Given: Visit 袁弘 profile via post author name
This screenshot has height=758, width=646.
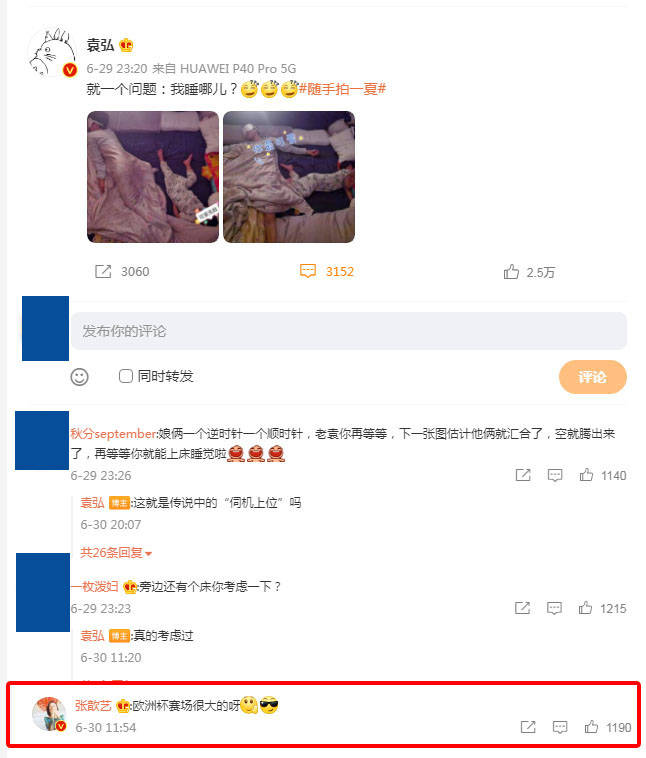Looking at the screenshot, I should 100,45.
